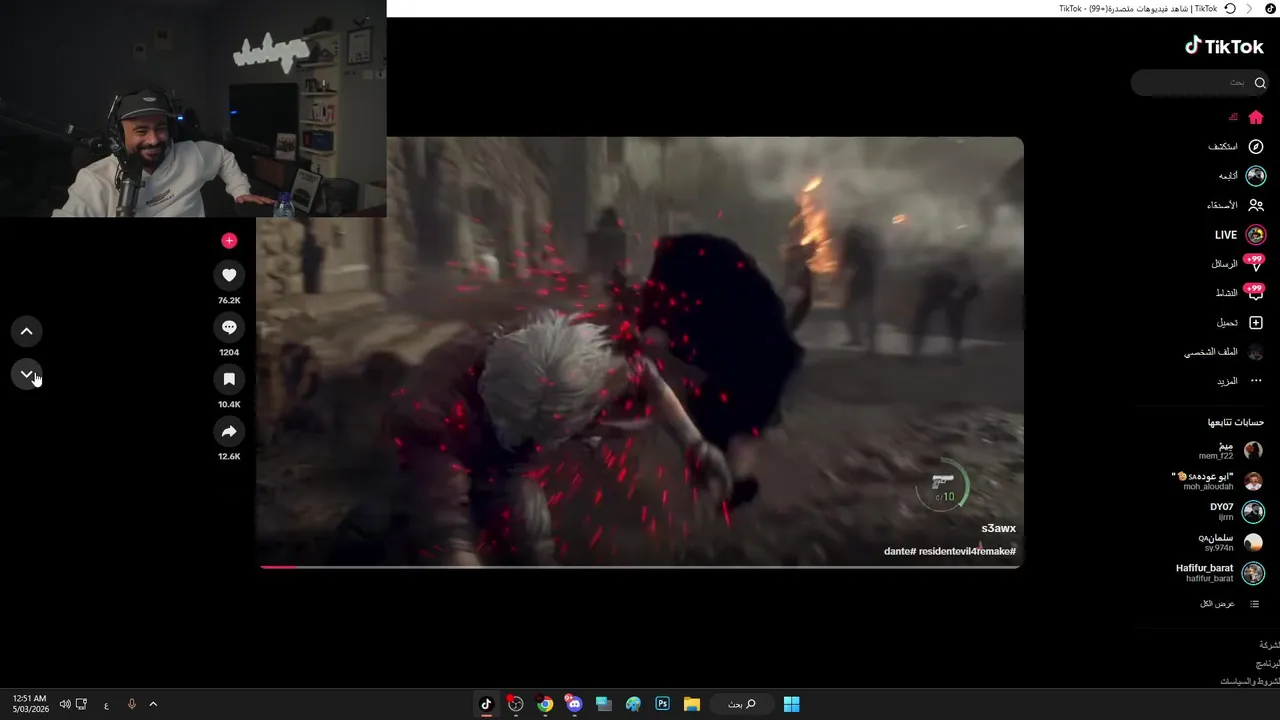Open the TikTok home icon in sidebar
This screenshot has height=720, width=1280.
point(1256,117)
